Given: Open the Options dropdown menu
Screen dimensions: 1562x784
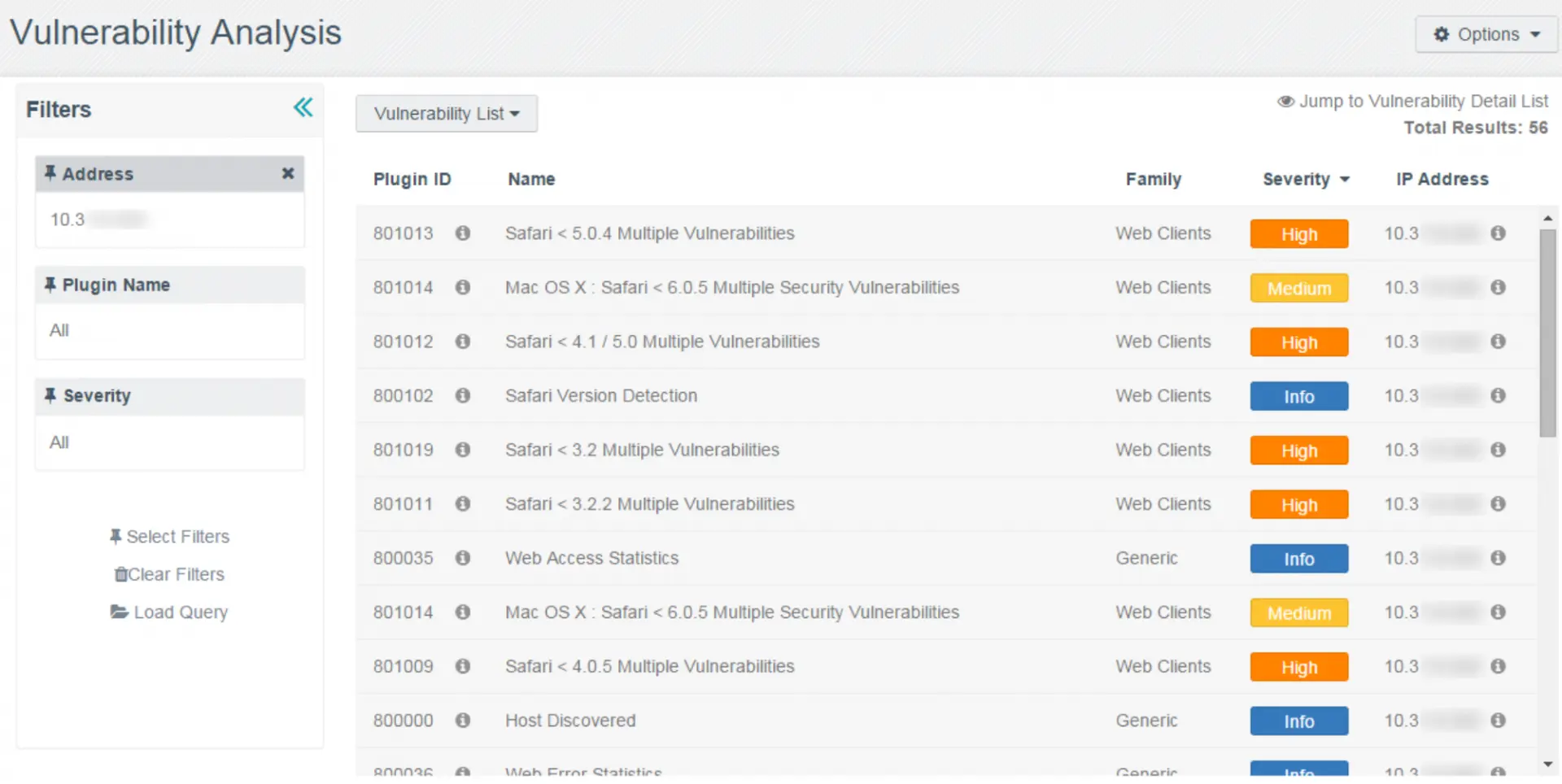Looking at the screenshot, I should point(1486,34).
